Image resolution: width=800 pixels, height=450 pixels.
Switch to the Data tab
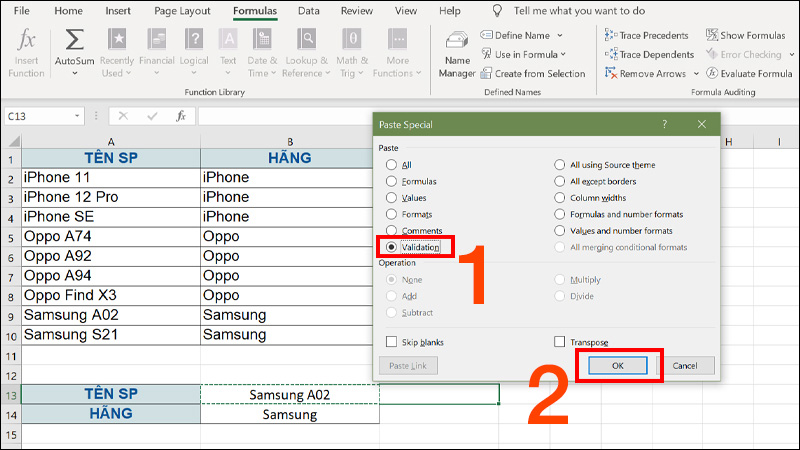[309, 11]
